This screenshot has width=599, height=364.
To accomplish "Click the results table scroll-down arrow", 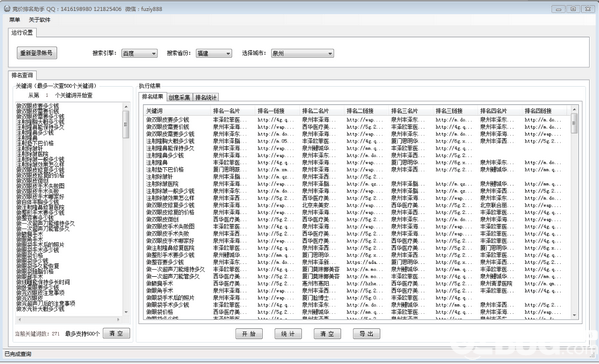I will point(574,315).
